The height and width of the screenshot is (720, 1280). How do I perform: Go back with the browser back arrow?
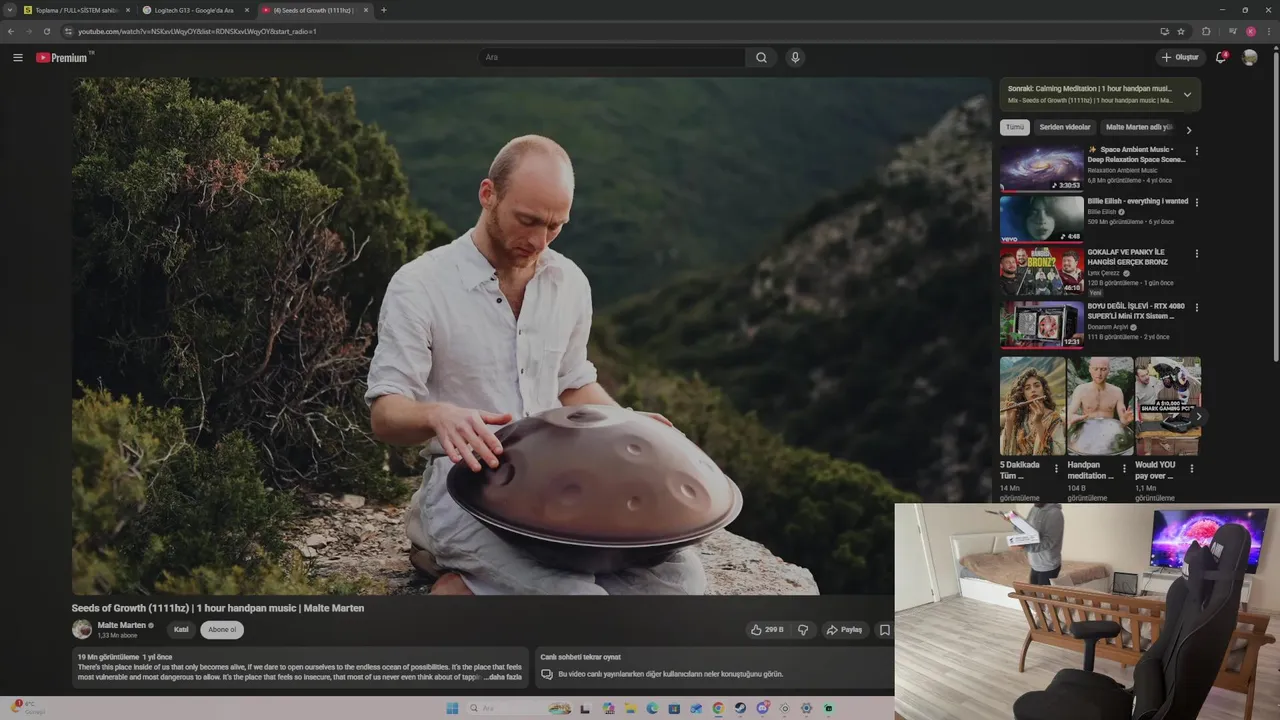point(11,31)
